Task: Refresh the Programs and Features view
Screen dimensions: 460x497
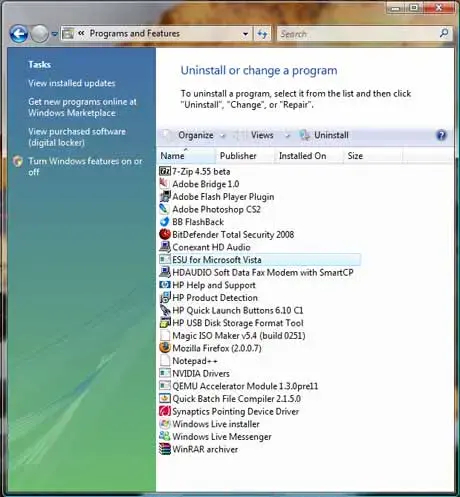Action: tap(262, 34)
